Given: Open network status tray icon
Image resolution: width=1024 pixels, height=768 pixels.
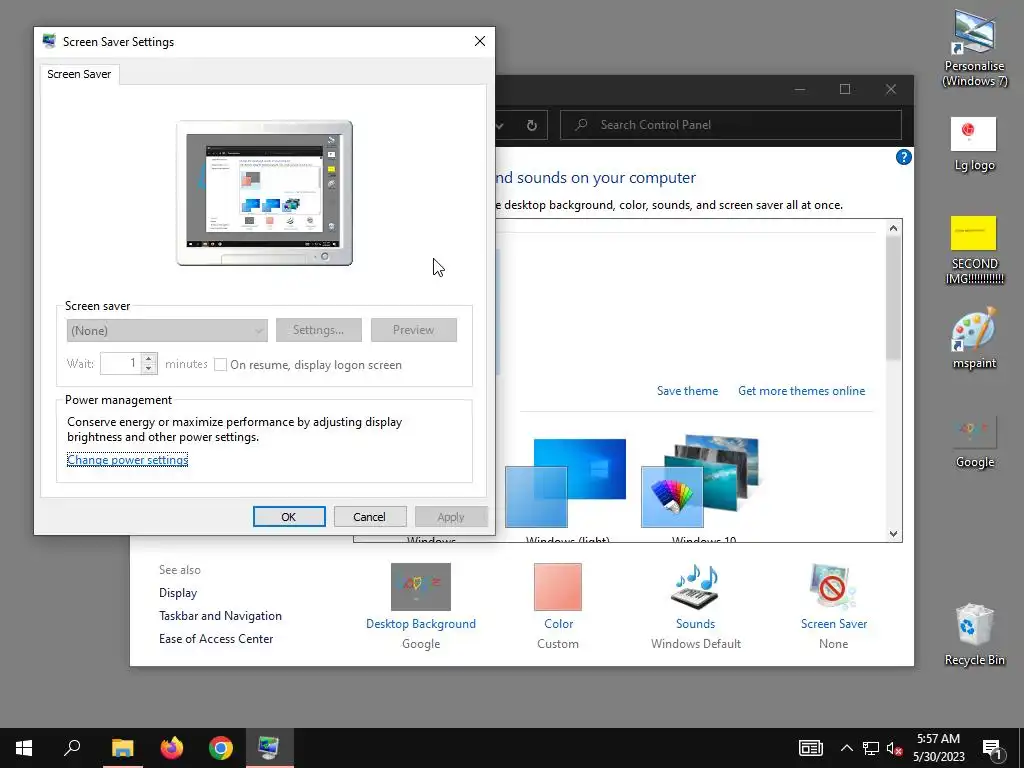Looking at the screenshot, I should click(x=871, y=748).
